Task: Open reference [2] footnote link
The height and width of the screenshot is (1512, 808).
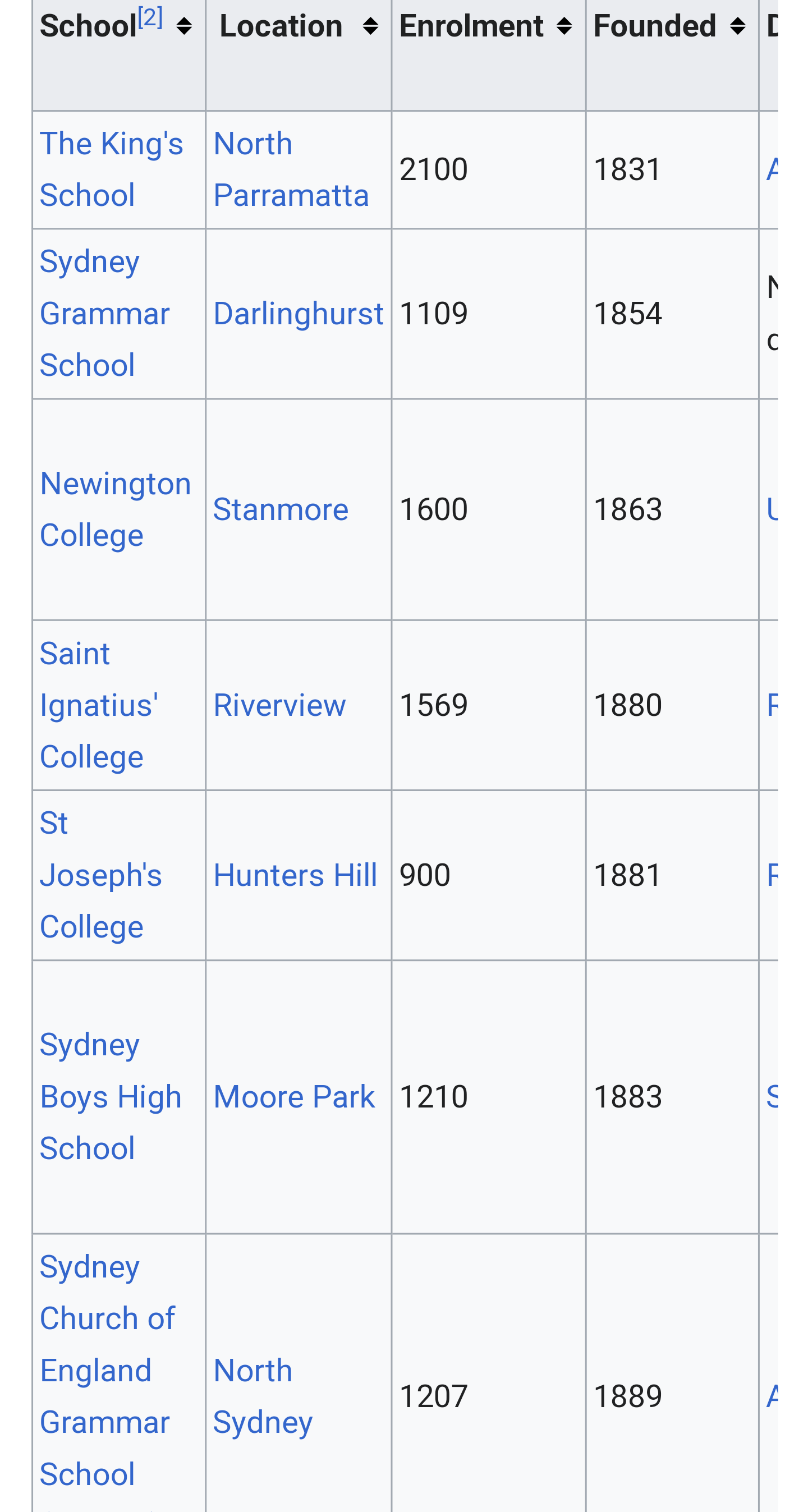Action: pyautogui.click(x=150, y=17)
